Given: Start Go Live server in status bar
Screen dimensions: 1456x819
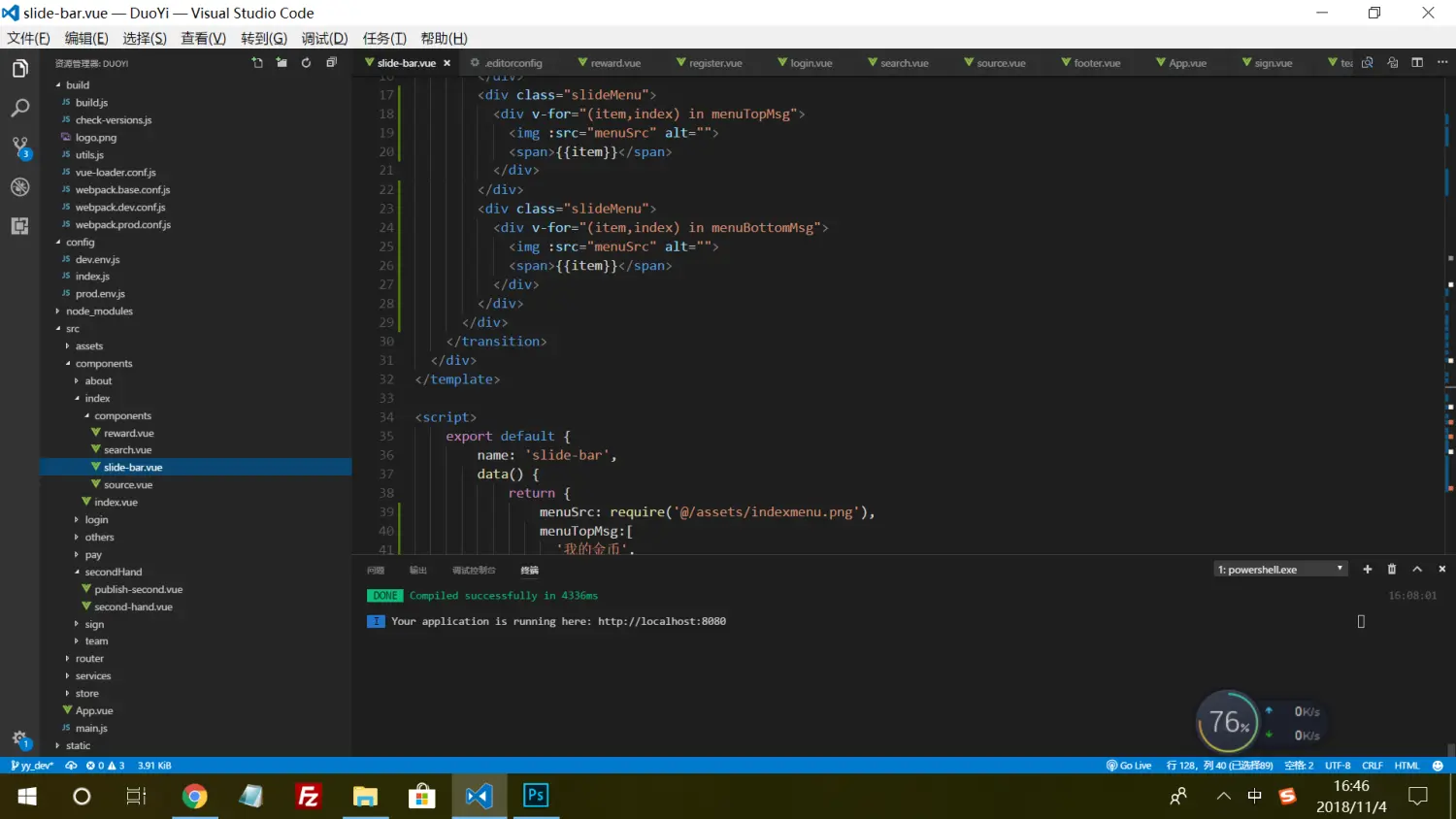Looking at the screenshot, I should pos(1129,766).
